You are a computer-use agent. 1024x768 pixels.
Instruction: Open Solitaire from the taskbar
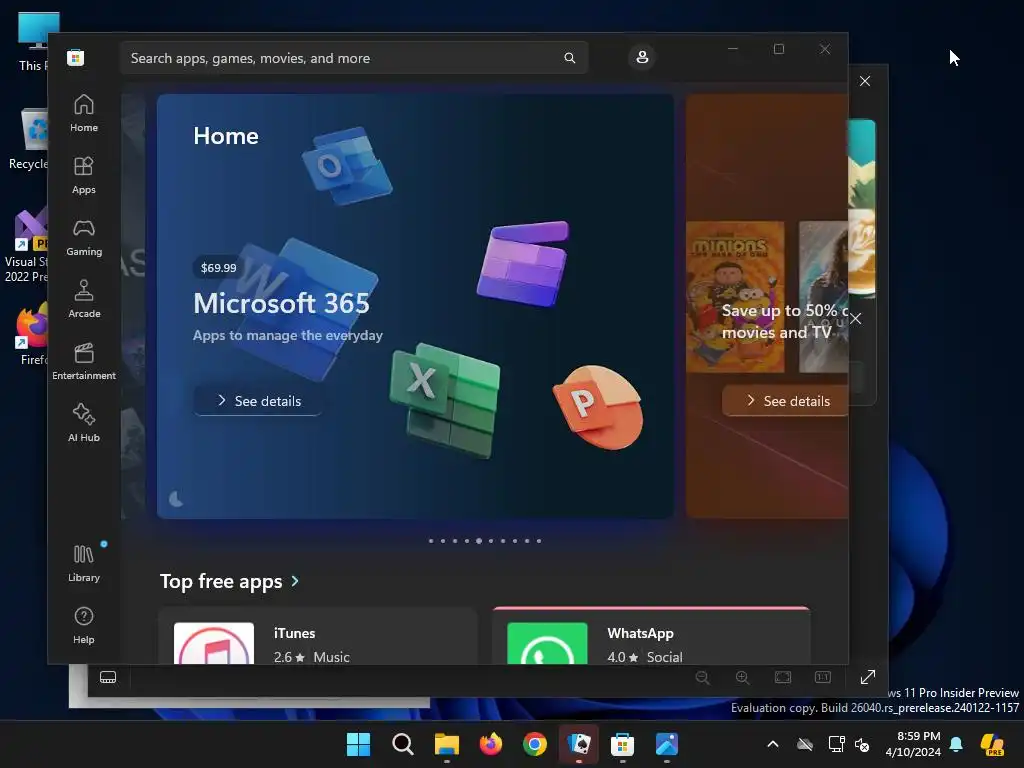(x=579, y=744)
